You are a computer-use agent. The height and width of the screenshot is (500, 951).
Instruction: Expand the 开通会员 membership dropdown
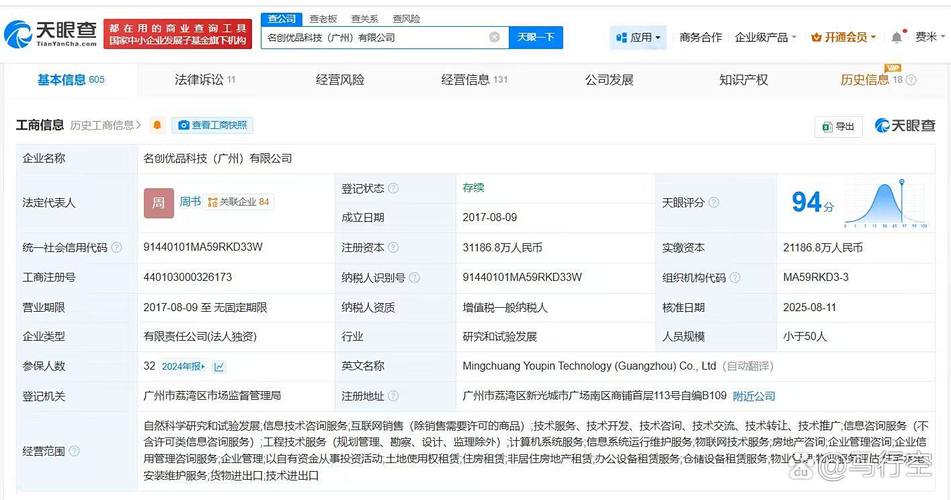(844, 38)
